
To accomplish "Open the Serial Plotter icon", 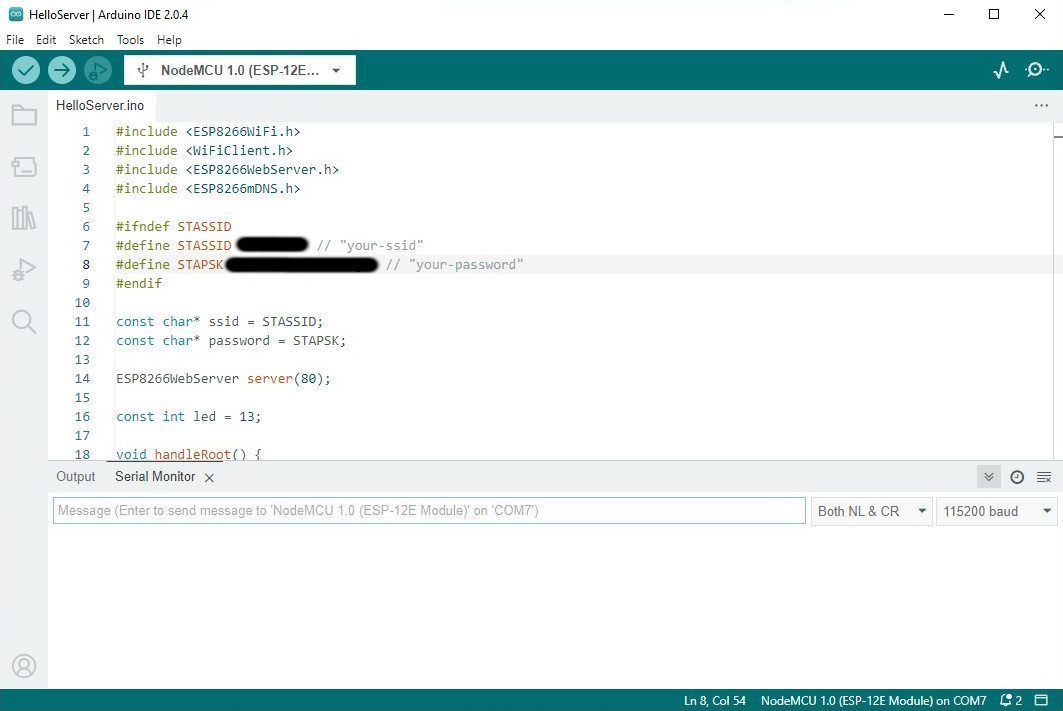I will tap(1001, 70).
